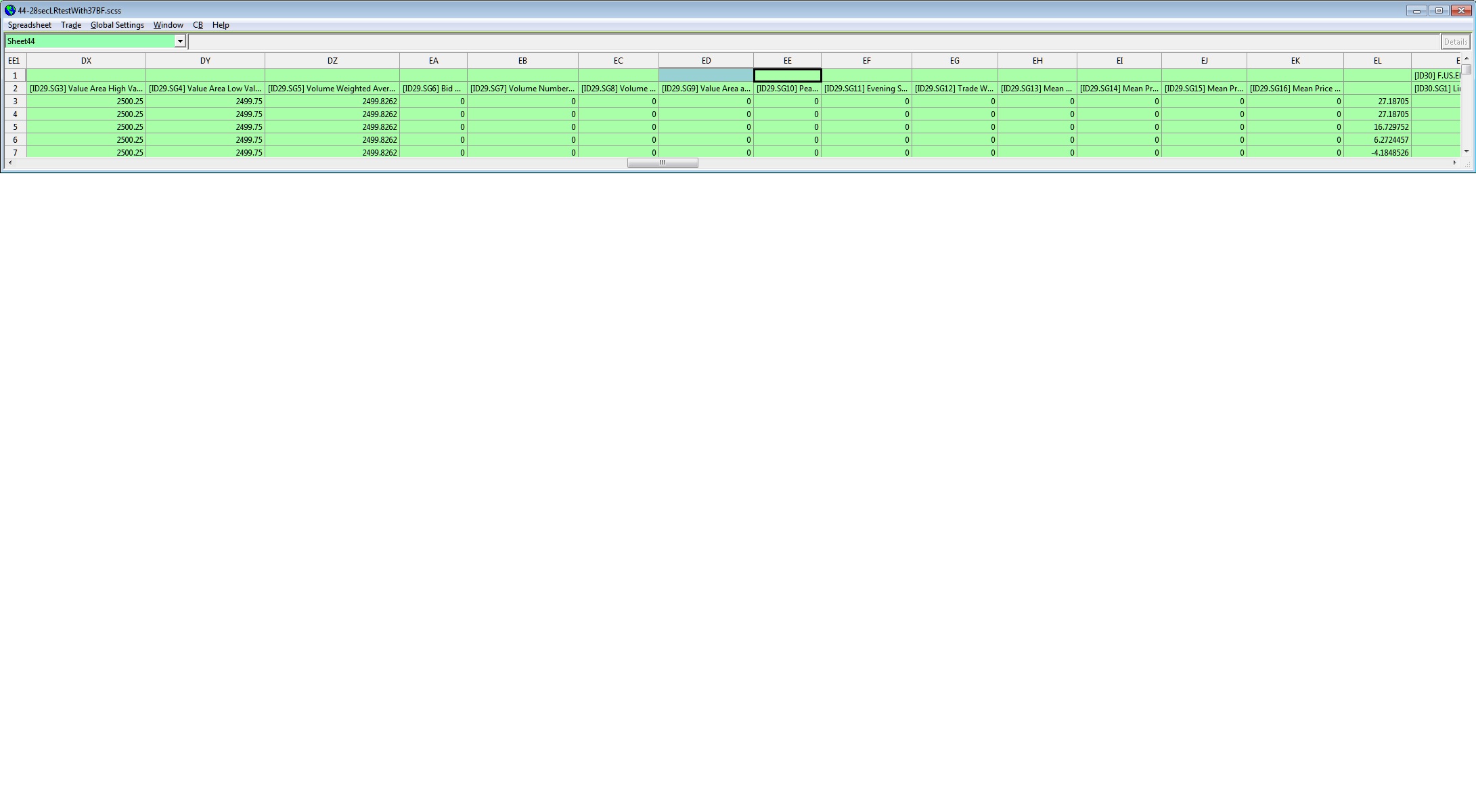1476x812 pixels.
Task: Select the Volume Weighted Average header cell
Action: point(332,89)
